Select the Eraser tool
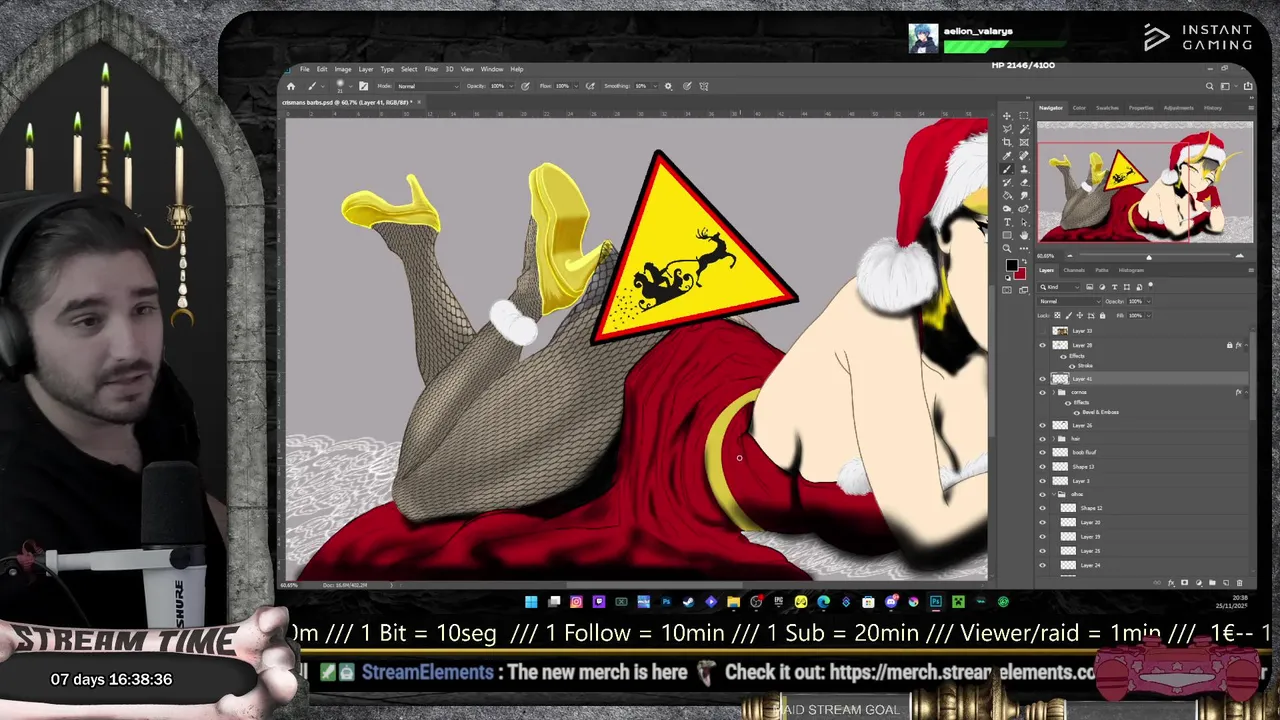Image resolution: width=1280 pixels, height=720 pixels. pos(1024,182)
